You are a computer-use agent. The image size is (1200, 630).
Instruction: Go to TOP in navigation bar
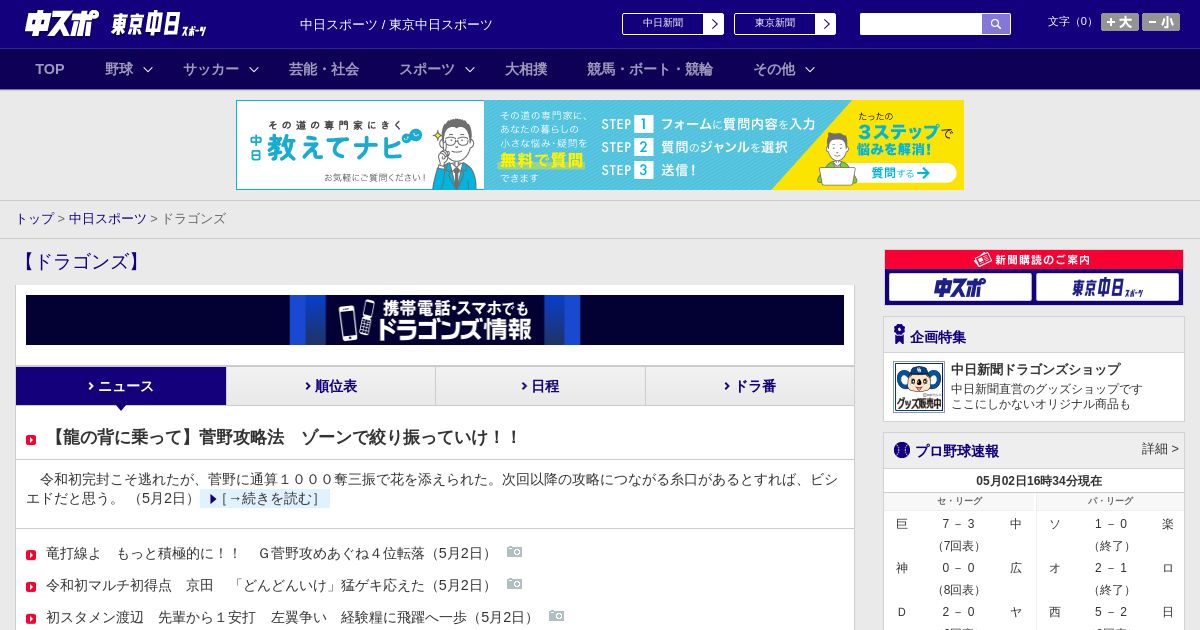pos(50,69)
